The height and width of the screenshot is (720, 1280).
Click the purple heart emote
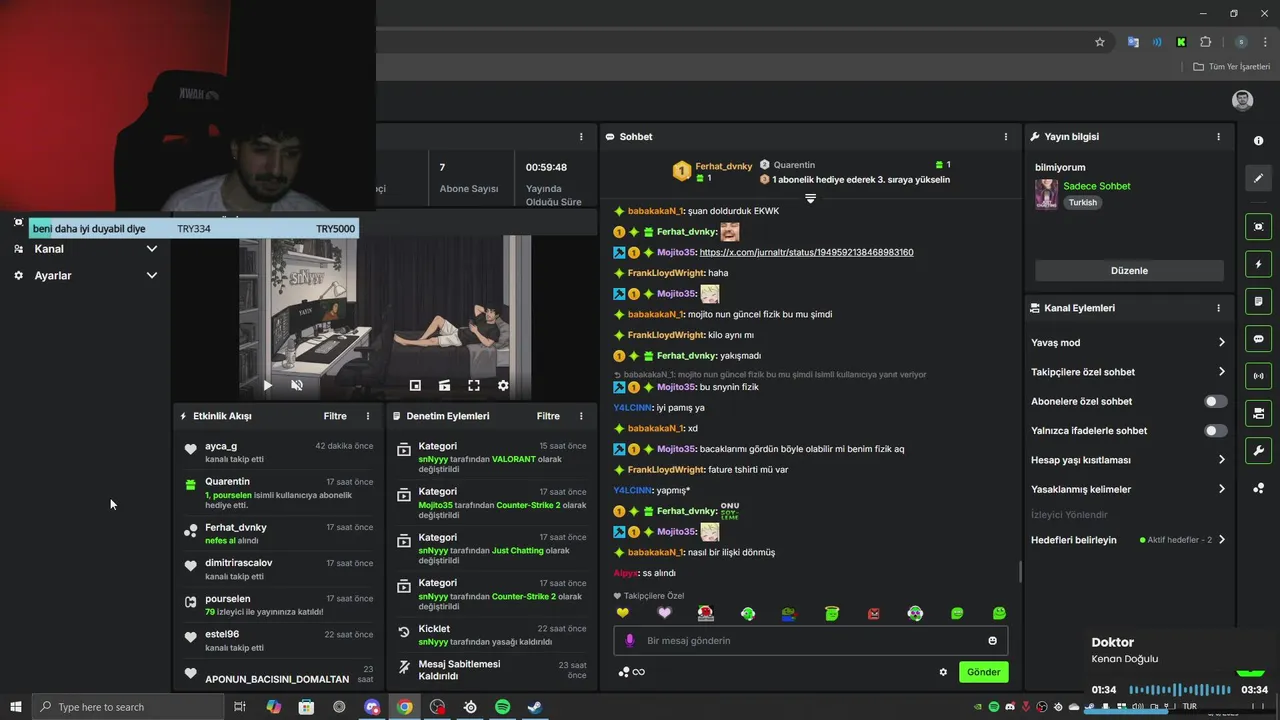664,613
